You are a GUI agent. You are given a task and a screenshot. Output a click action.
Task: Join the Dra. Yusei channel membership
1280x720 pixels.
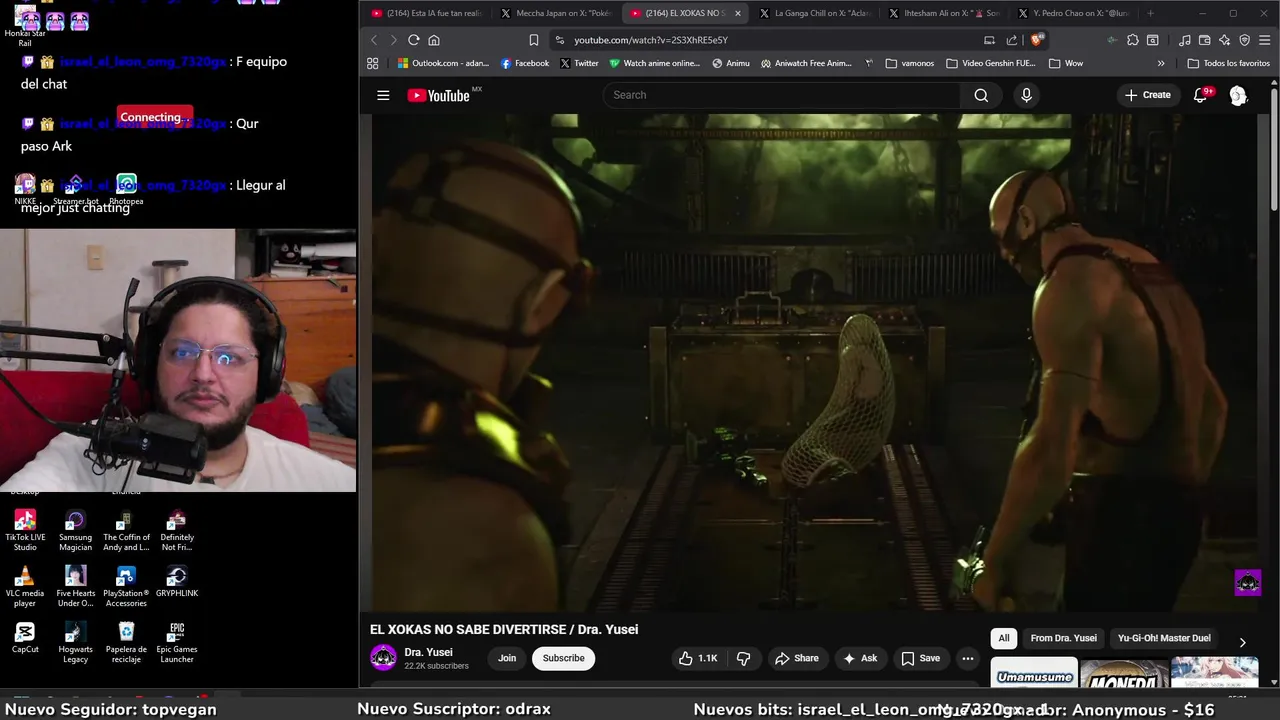coord(507,658)
